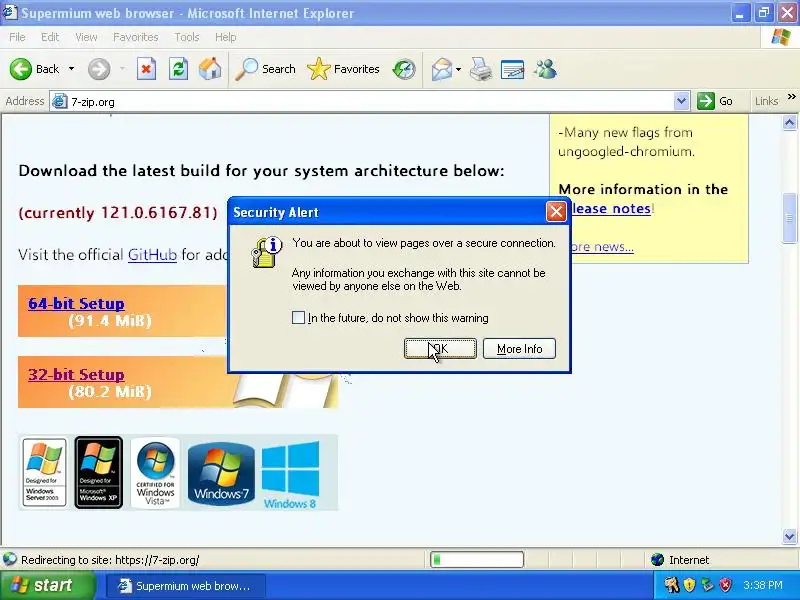The width and height of the screenshot is (800, 600).
Task: Open the Search magnifier toolbar button
Action: (265, 69)
